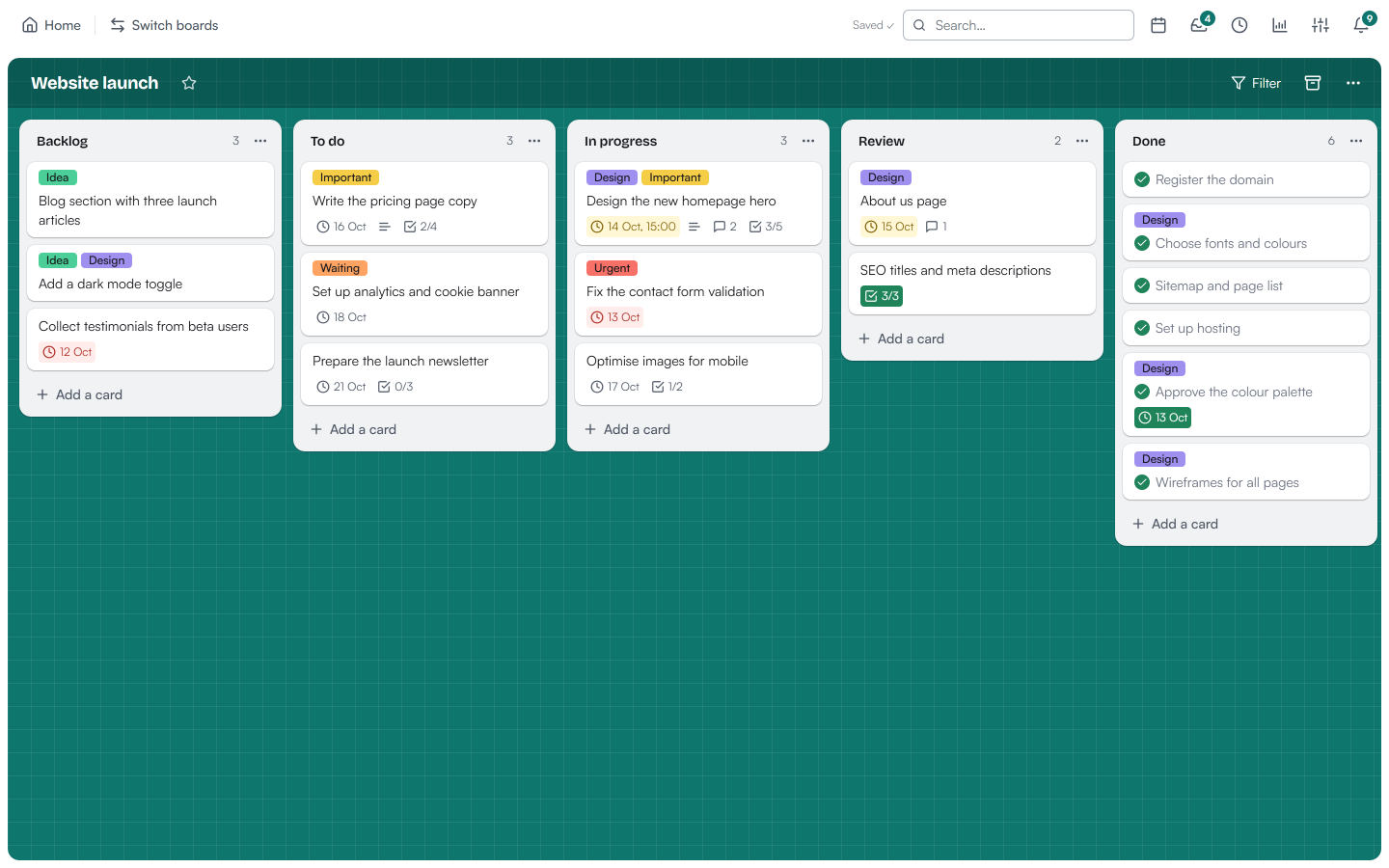Click the 0/3 checklist badge on newsletter card
This screenshot has width=1389, height=868.
click(395, 387)
